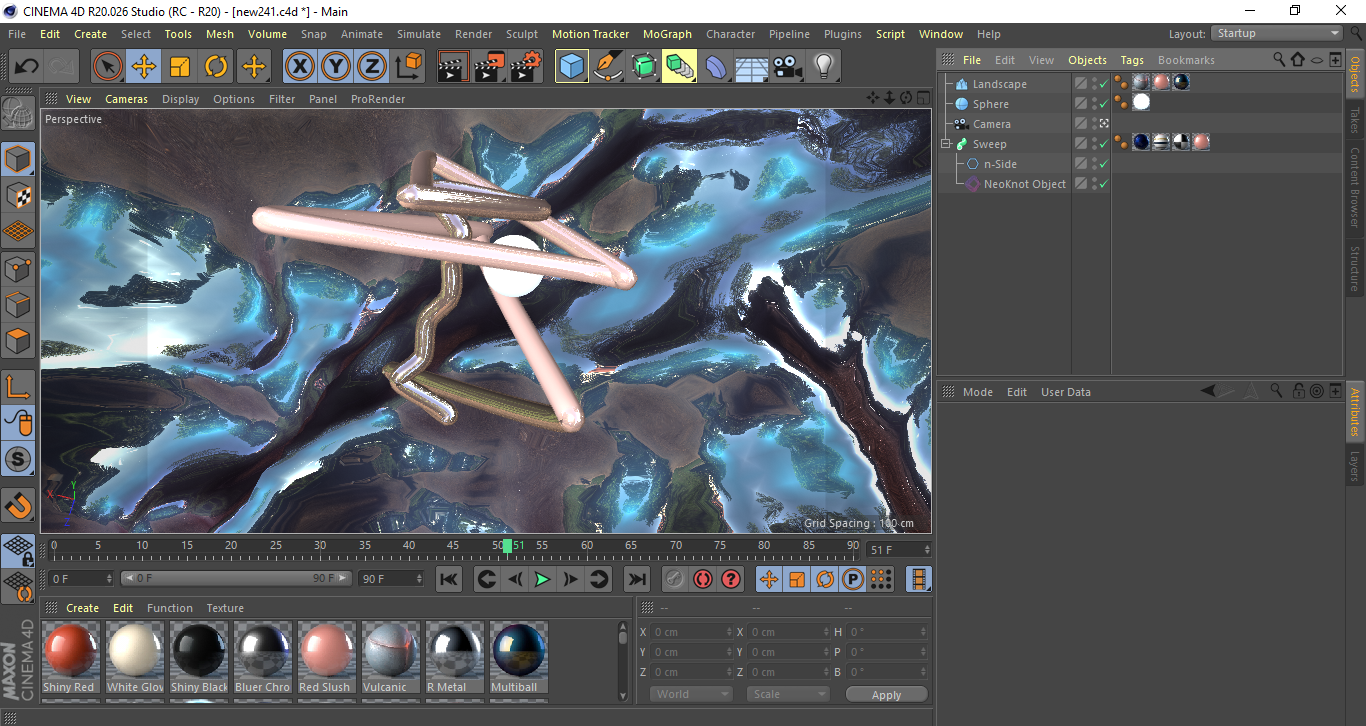Switch to Polygons mode icon
This screenshot has width=1366, height=726.
pos(18,341)
